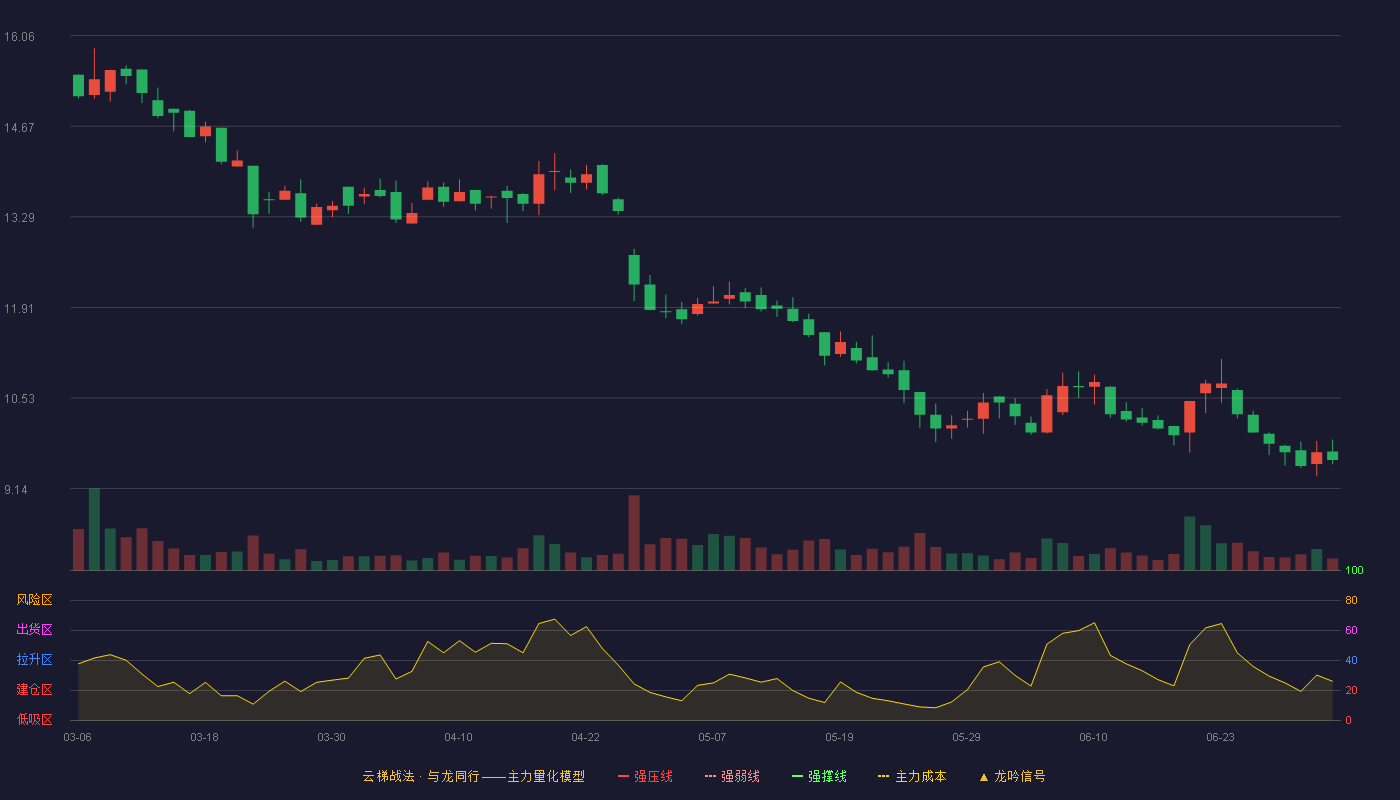Click the 04-10 date label
Image resolution: width=1400 pixels, height=800 pixels.
pyautogui.click(x=458, y=737)
